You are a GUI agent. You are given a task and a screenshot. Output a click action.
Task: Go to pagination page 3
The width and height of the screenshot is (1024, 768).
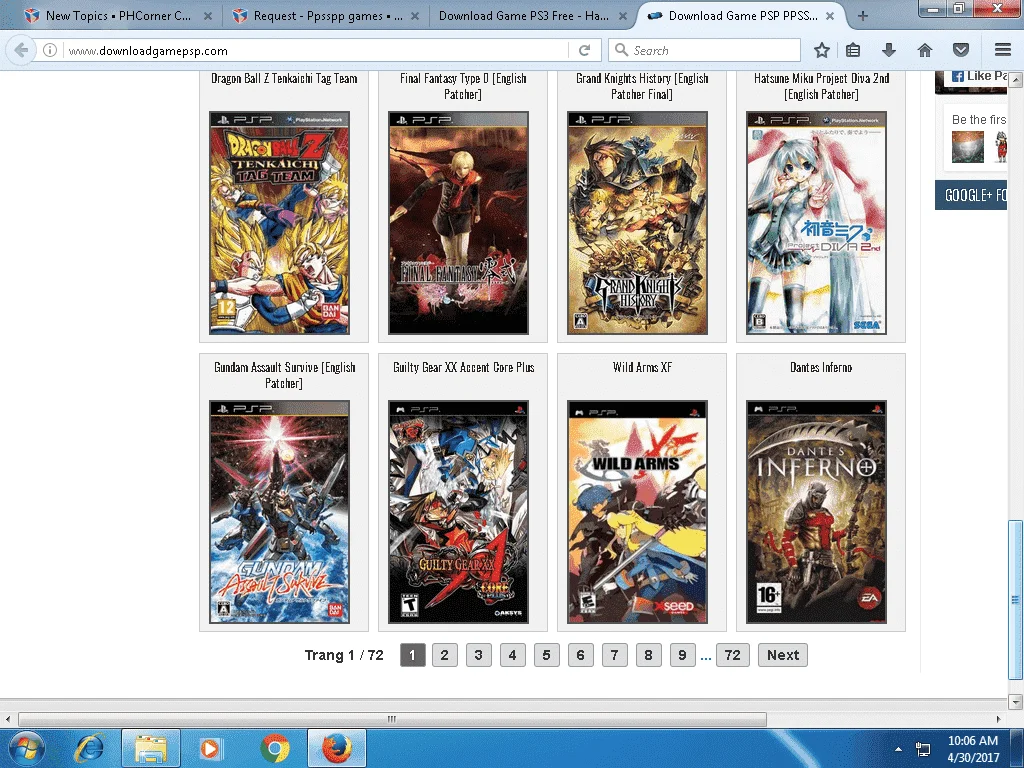click(479, 655)
